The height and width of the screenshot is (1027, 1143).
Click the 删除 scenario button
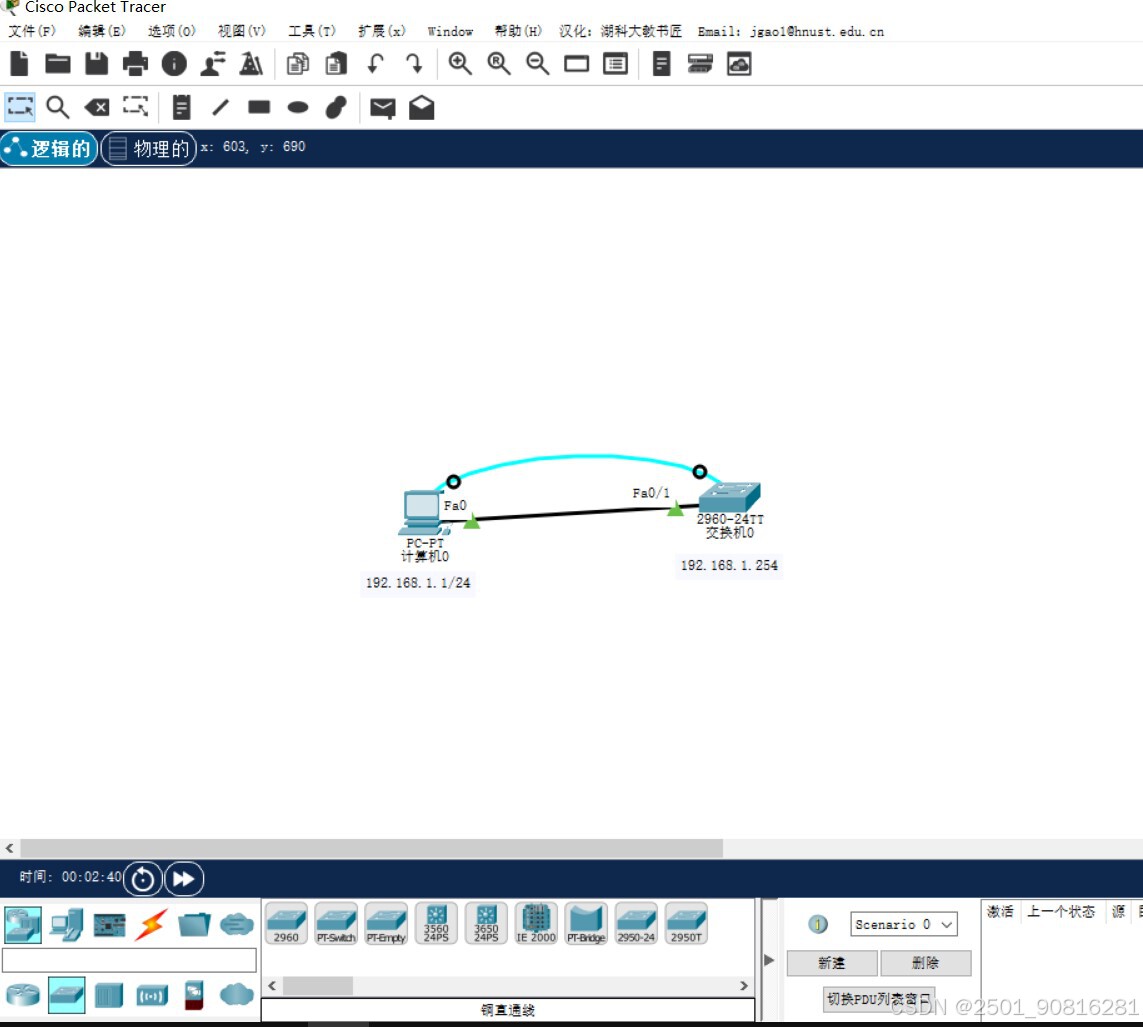926,963
